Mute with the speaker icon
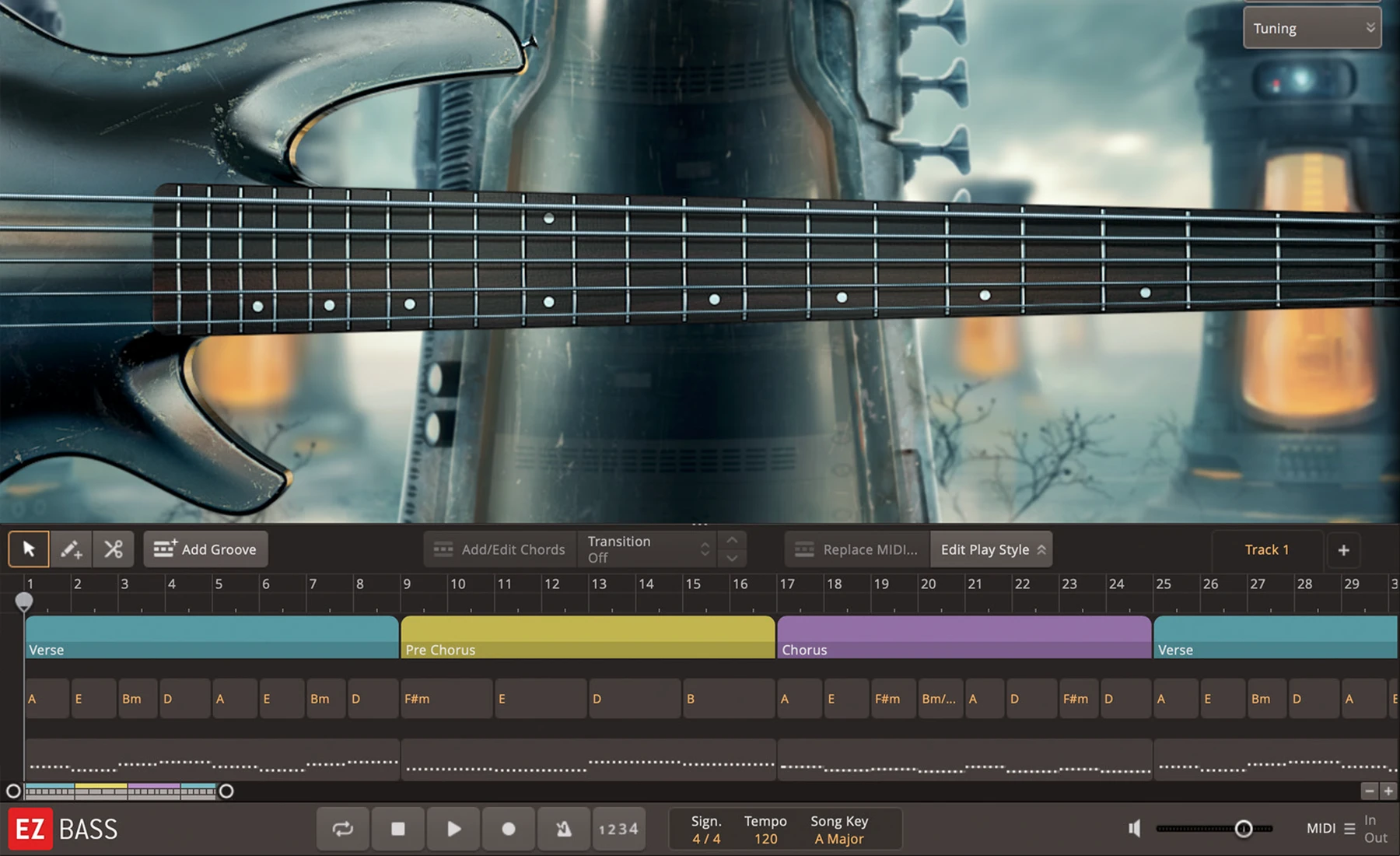1400x856 pixels. (x=1135, y=829)
